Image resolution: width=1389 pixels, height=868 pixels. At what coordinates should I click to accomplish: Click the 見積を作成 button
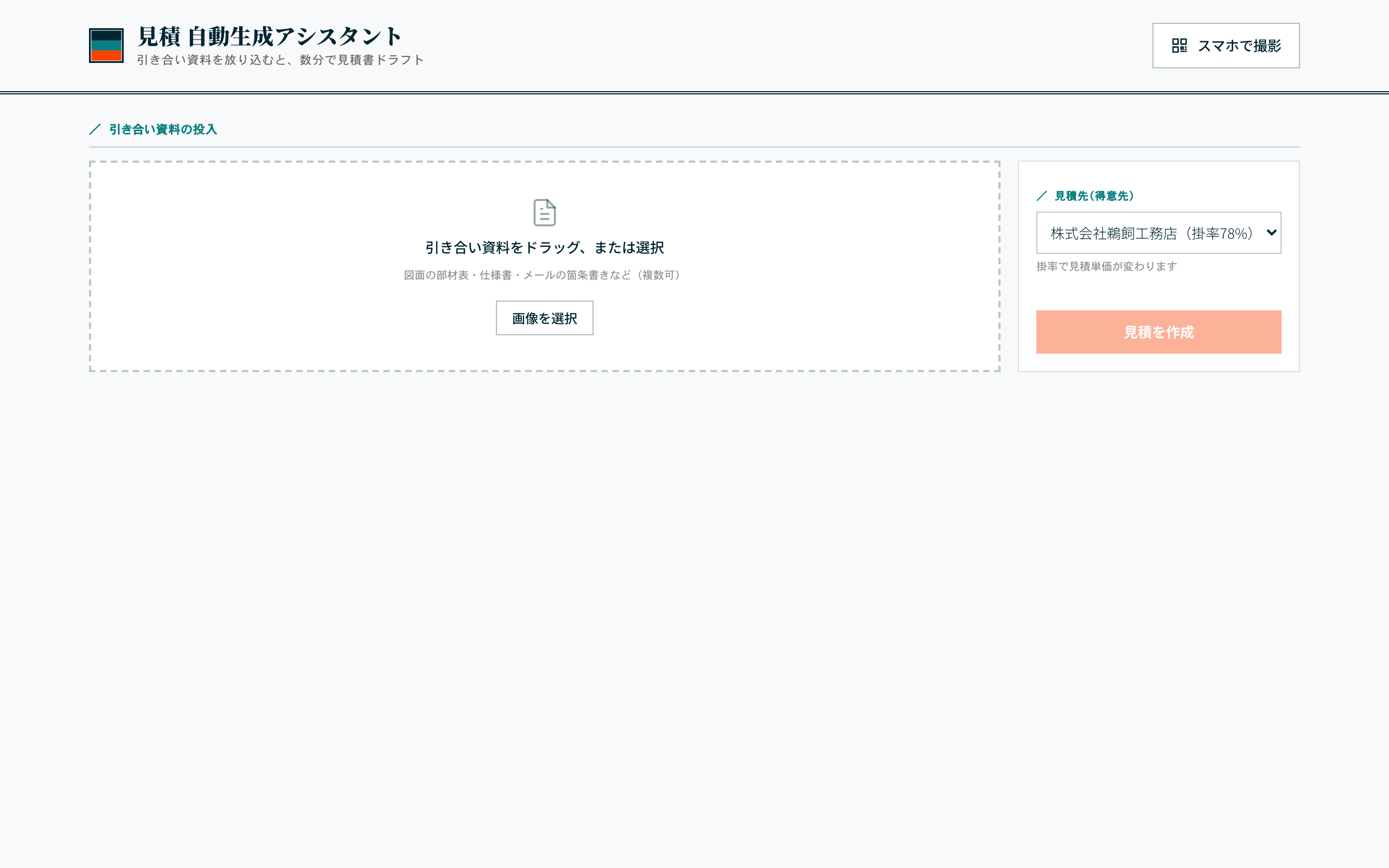tap(1158, 332)
